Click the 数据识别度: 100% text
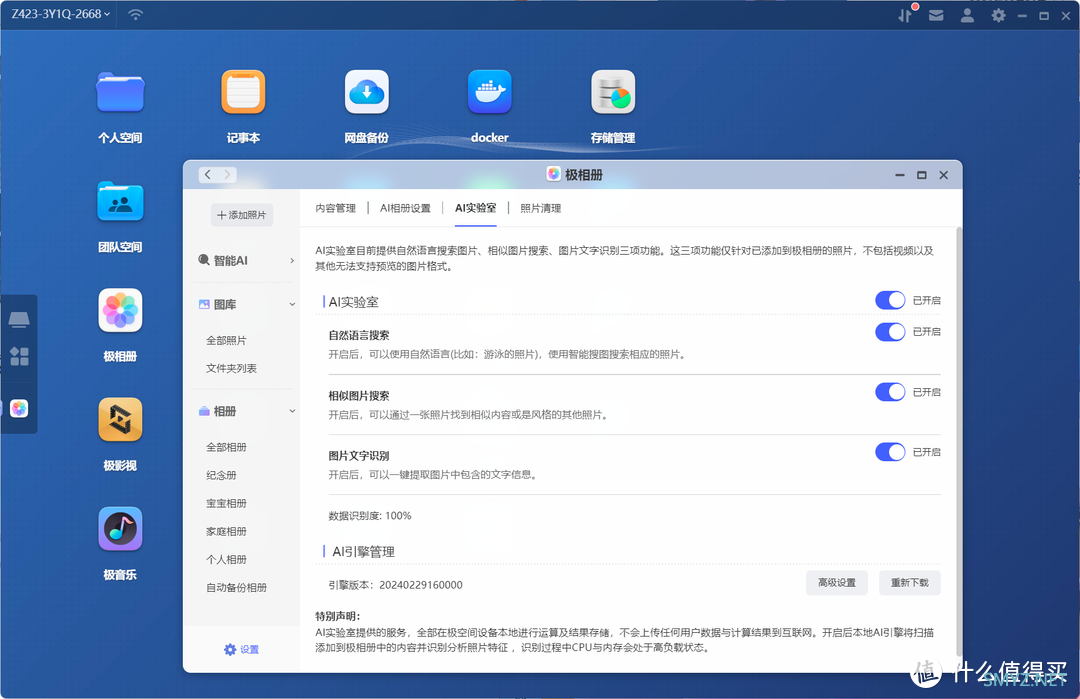1080x699 pixels. point(370,515)
